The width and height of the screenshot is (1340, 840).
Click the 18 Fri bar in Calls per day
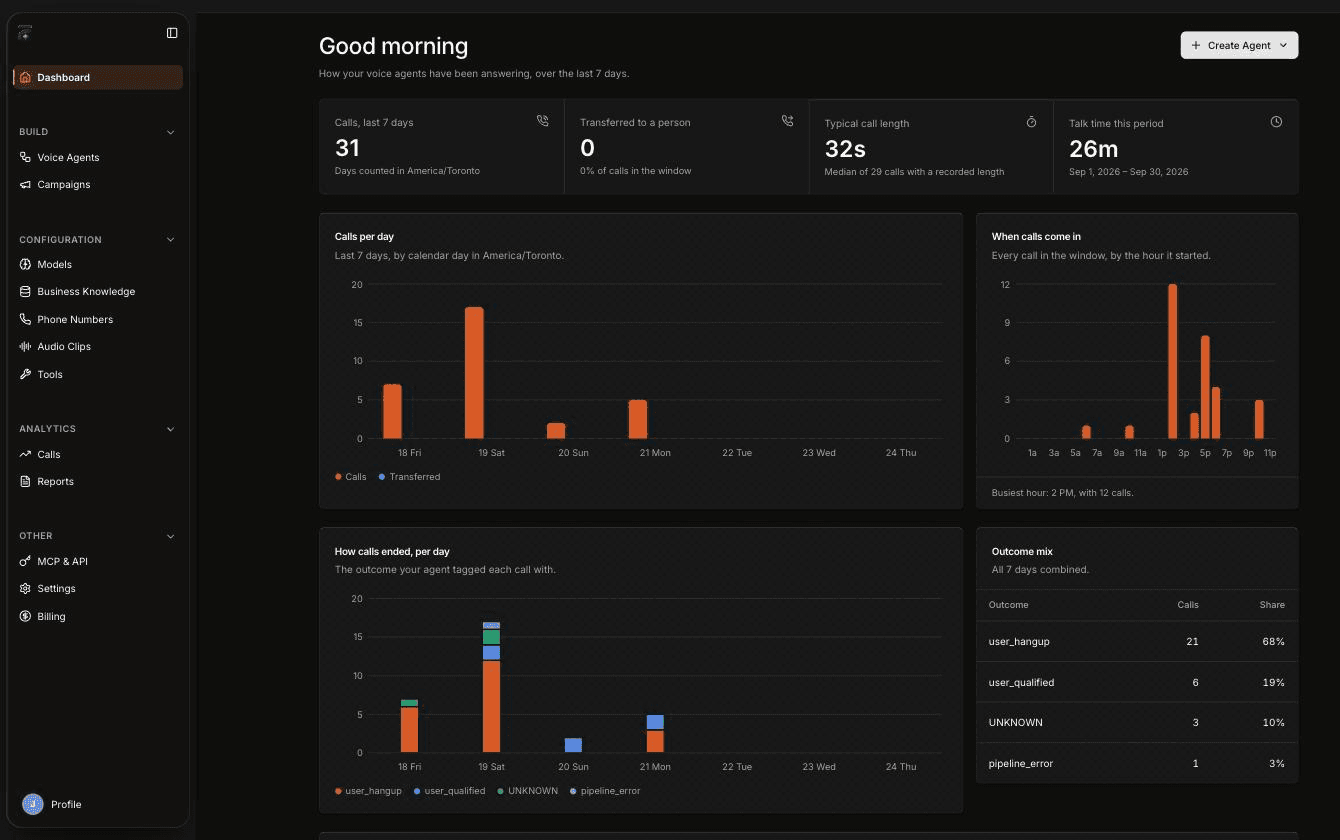point(392,411)
